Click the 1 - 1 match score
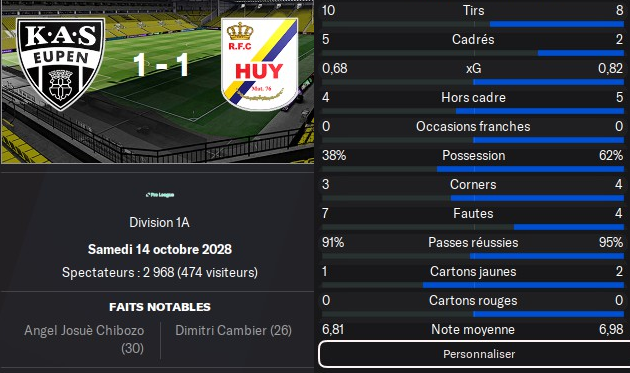This screenshot has width=630, height=373. 161,64
